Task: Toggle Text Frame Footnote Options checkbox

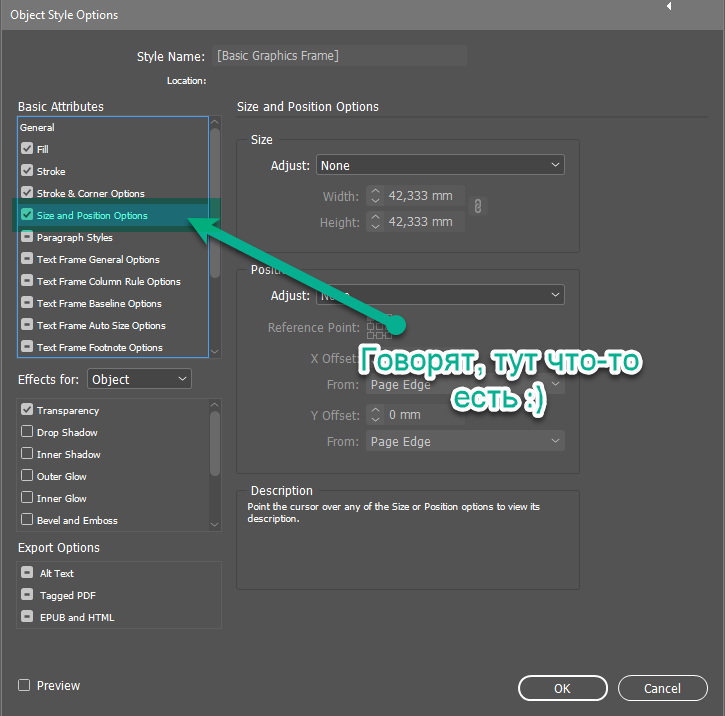Action: click(x=27, y=347)
